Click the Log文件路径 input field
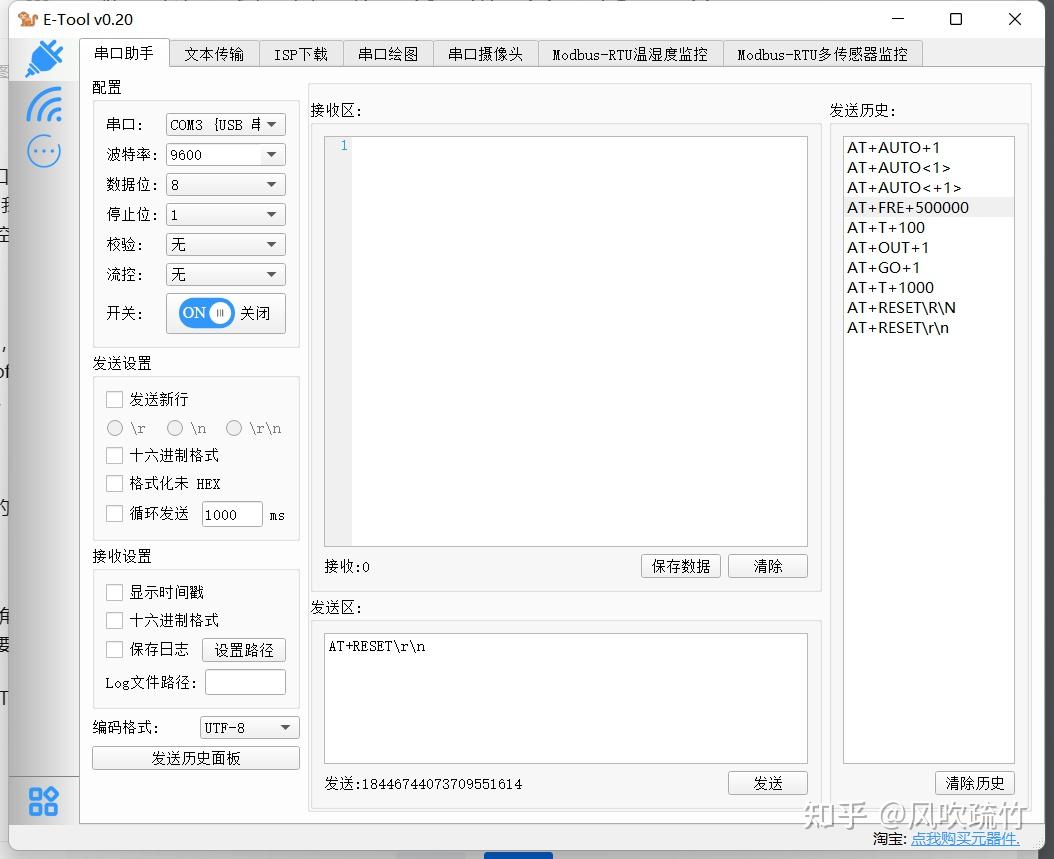Image resolution: width=1054 pixels, height=859 pixels. tap(245, 681)
